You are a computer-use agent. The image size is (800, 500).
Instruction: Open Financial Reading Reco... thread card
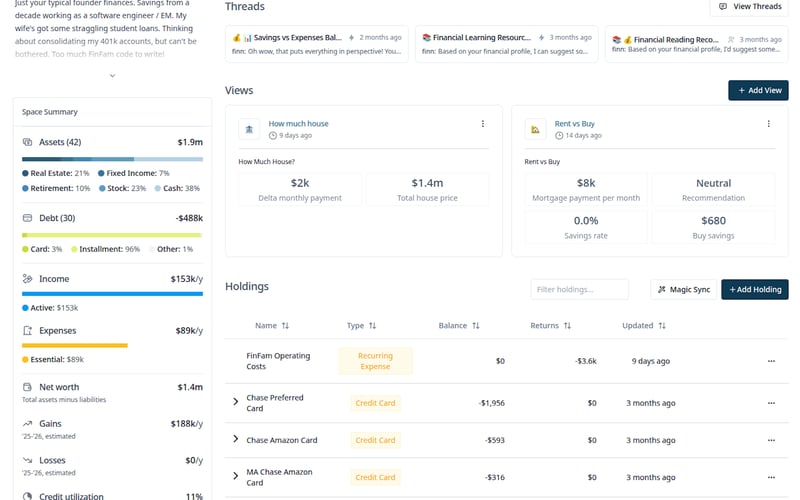point(696,44)
